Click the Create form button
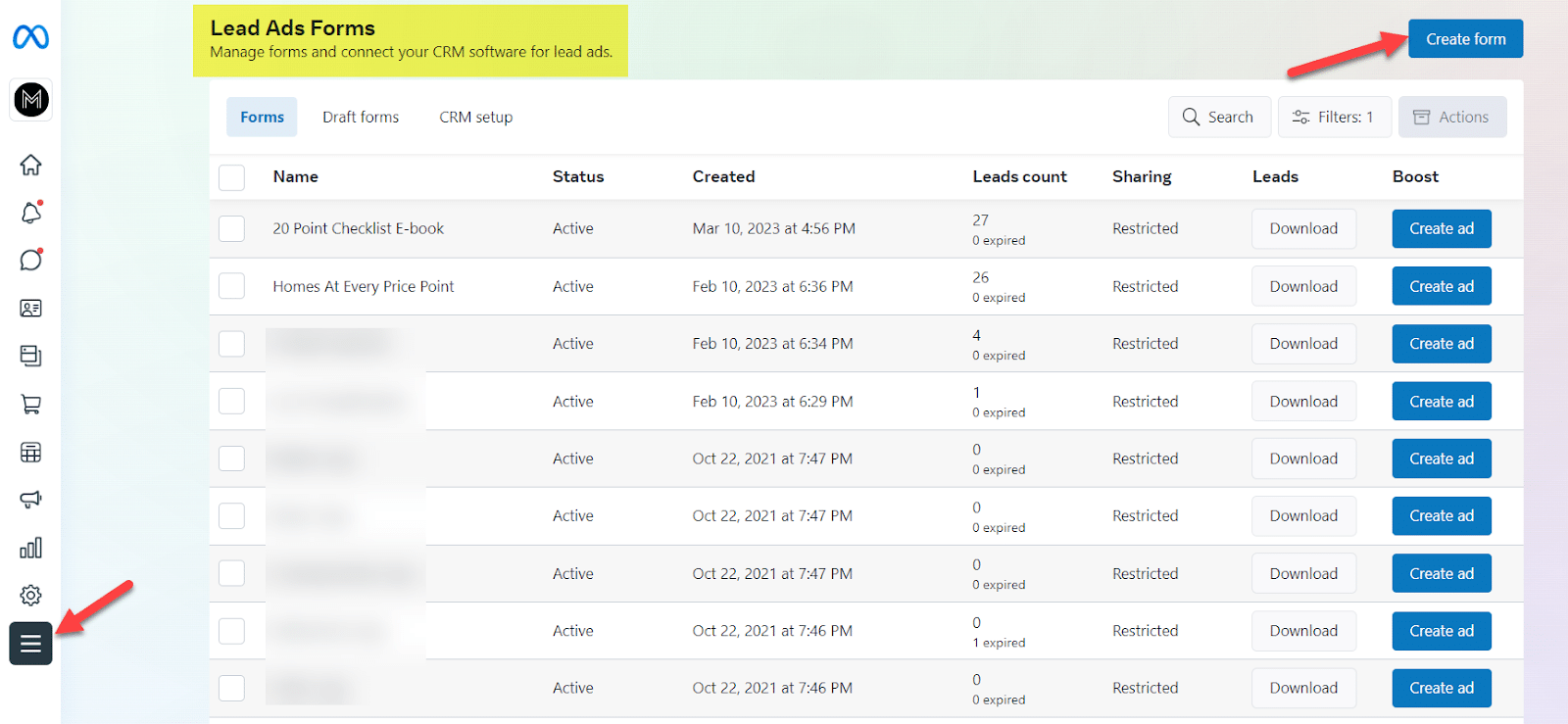The height and width of the screenshot is (724, 1568). coord(1465,39)
